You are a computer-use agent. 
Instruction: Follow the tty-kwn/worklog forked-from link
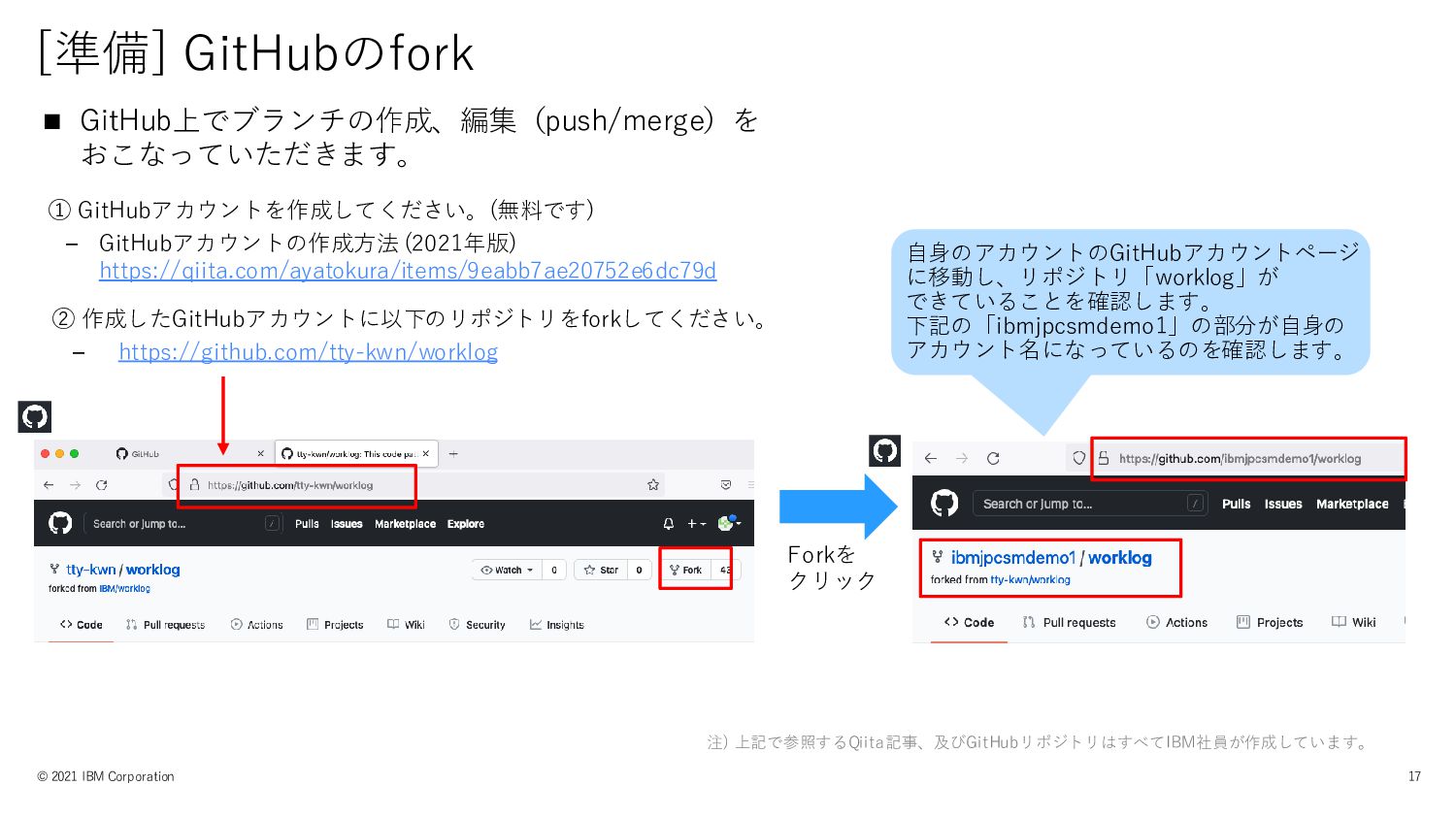[1030, 579]
